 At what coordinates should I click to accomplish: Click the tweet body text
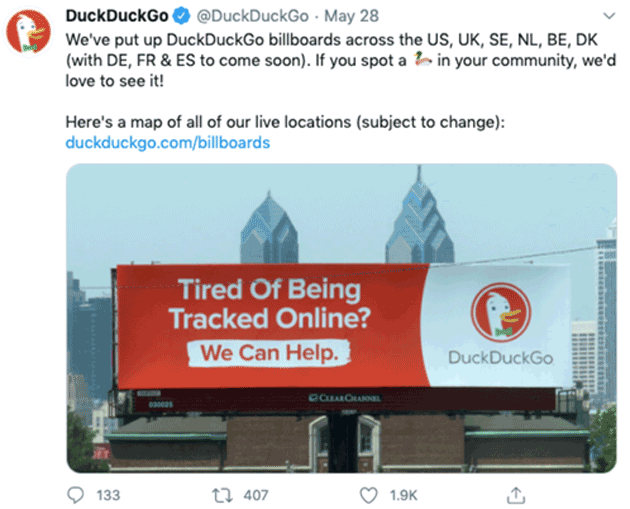tap(341, 60)
